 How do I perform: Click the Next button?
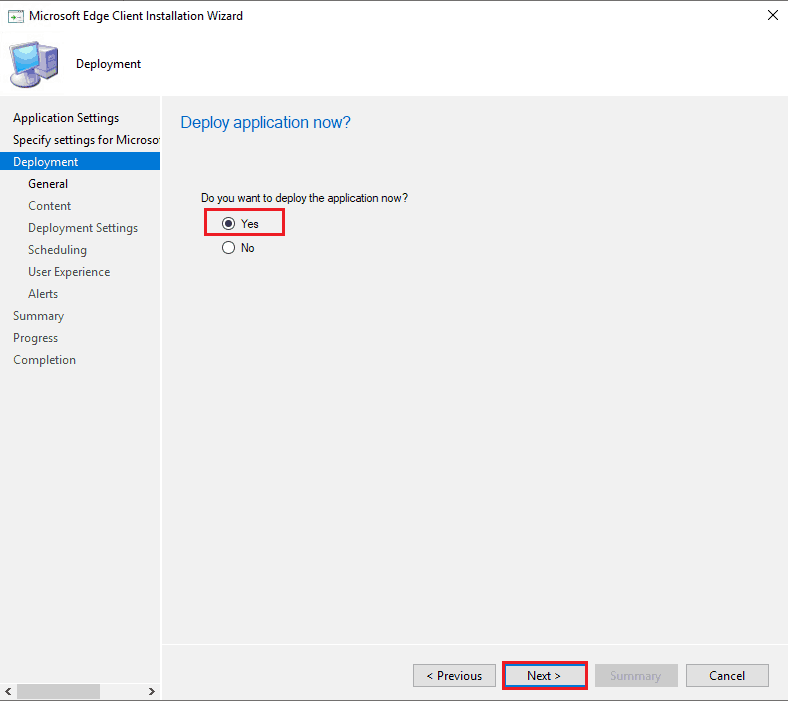545,675
